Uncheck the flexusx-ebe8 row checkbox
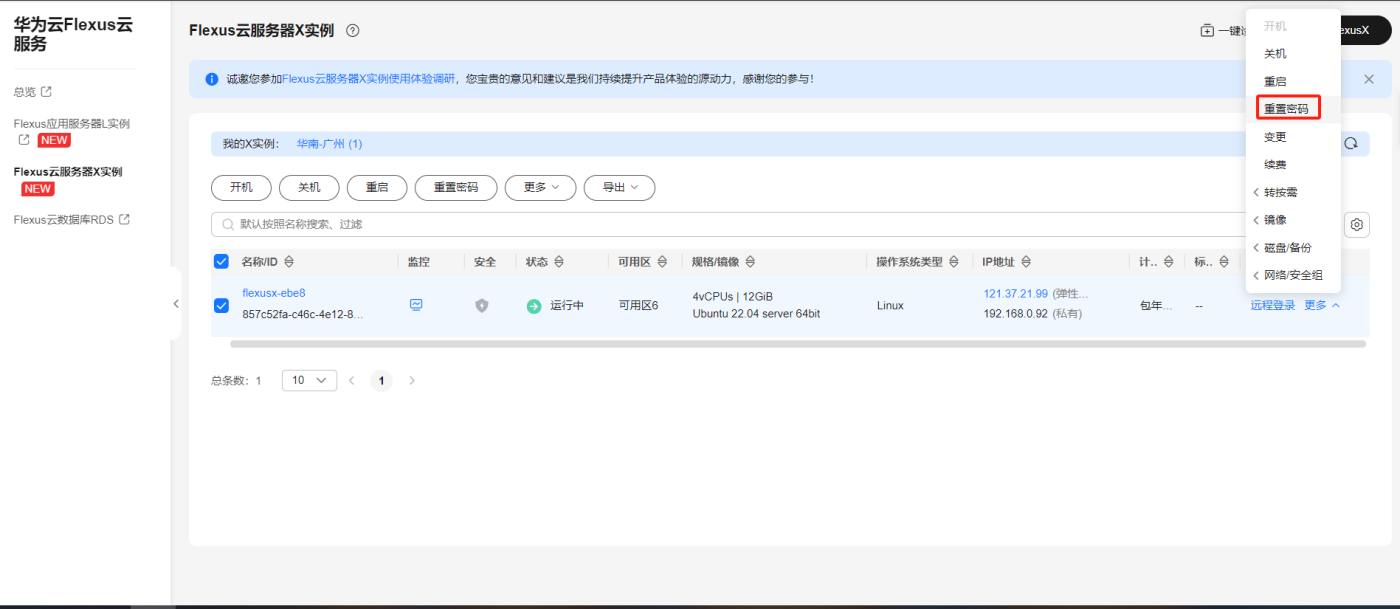The image size is (1400, 609). 221,305
